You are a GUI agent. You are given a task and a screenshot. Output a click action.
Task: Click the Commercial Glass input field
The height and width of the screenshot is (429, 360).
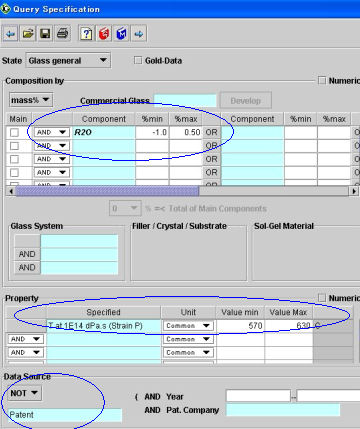click(185, 100)
